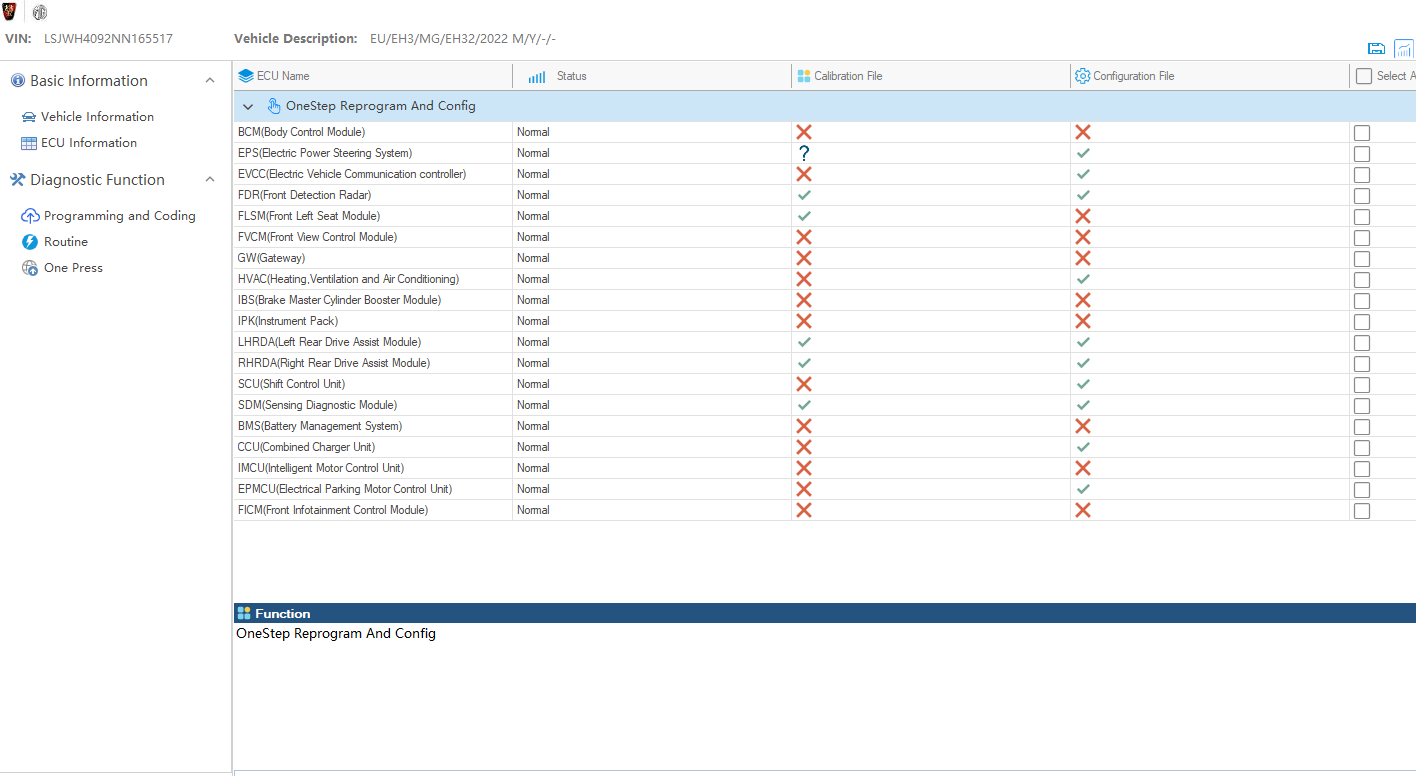The image size is (1416, 776).
Task: Click the MG brand logo icon
Action: [40, 12]
